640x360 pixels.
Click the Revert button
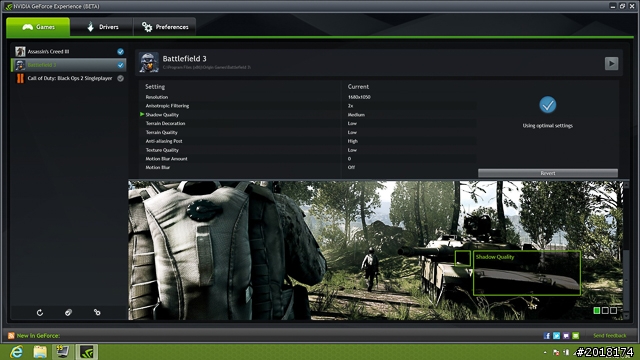point(548,173)
